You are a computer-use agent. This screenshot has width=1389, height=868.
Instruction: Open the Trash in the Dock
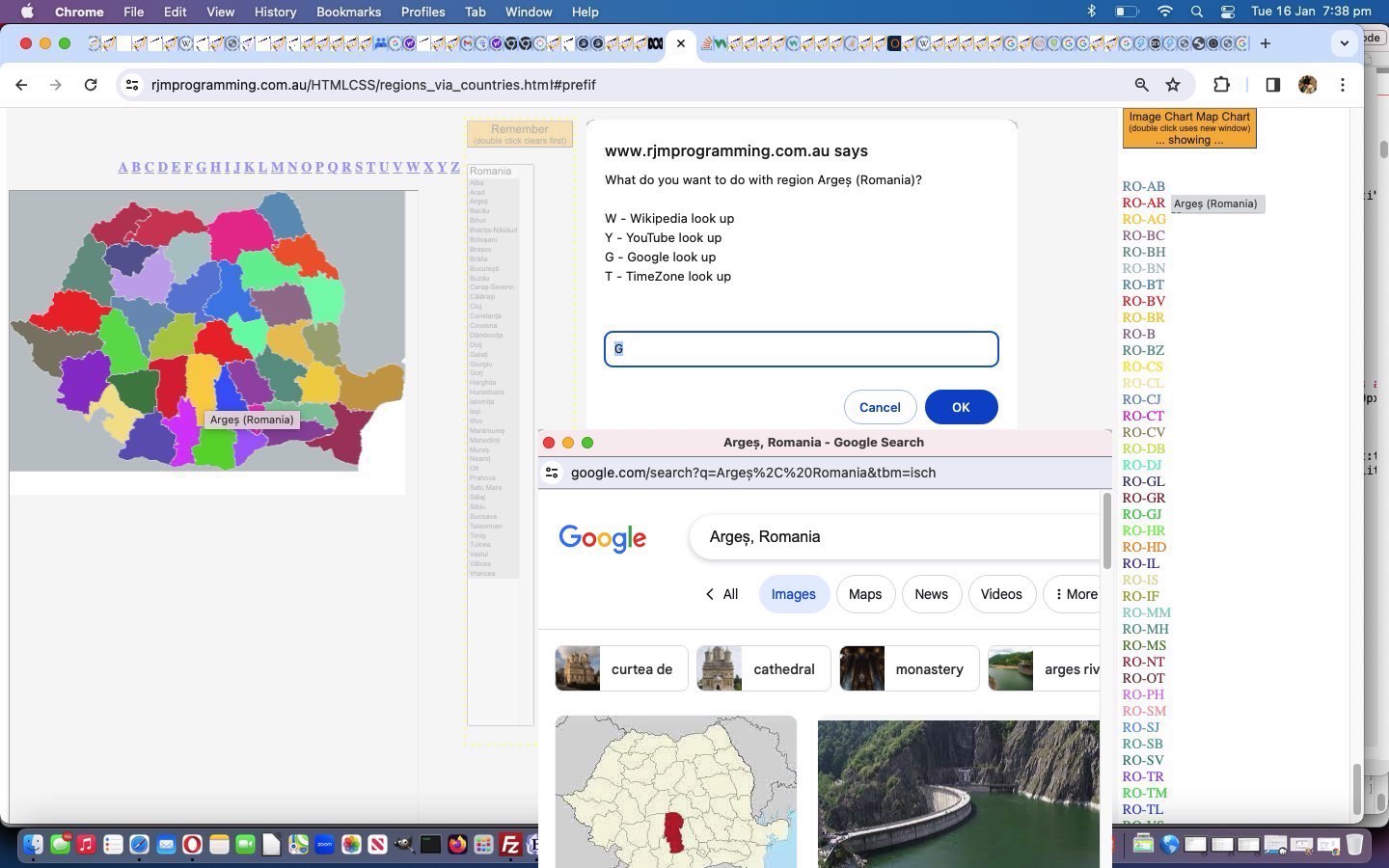1354,845
